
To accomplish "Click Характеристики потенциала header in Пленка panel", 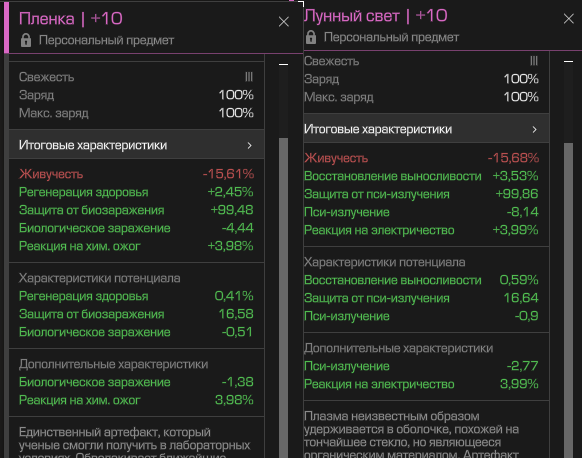I will tap(99, 278).
